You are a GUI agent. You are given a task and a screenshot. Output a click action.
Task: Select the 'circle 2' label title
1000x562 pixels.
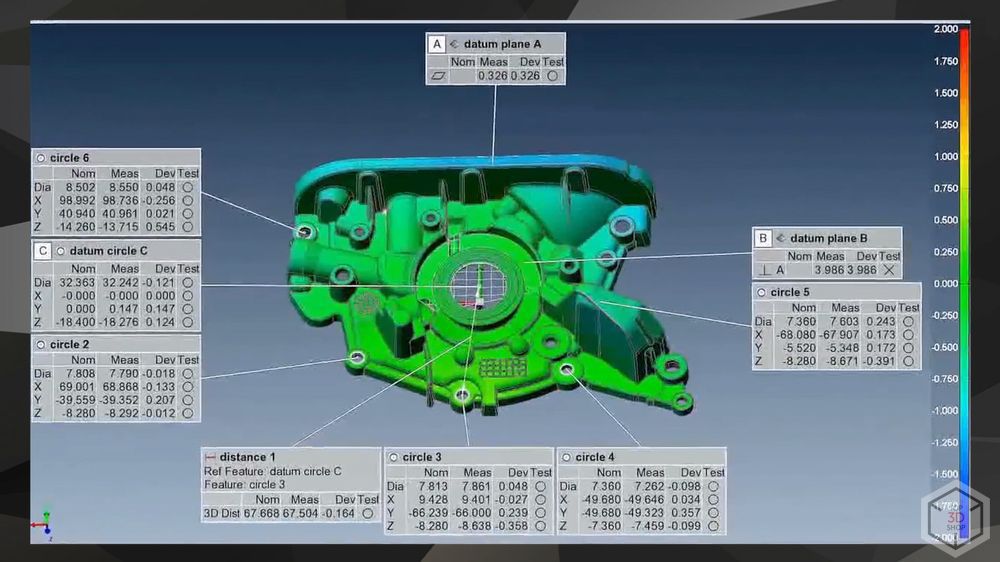pos(70,344)
